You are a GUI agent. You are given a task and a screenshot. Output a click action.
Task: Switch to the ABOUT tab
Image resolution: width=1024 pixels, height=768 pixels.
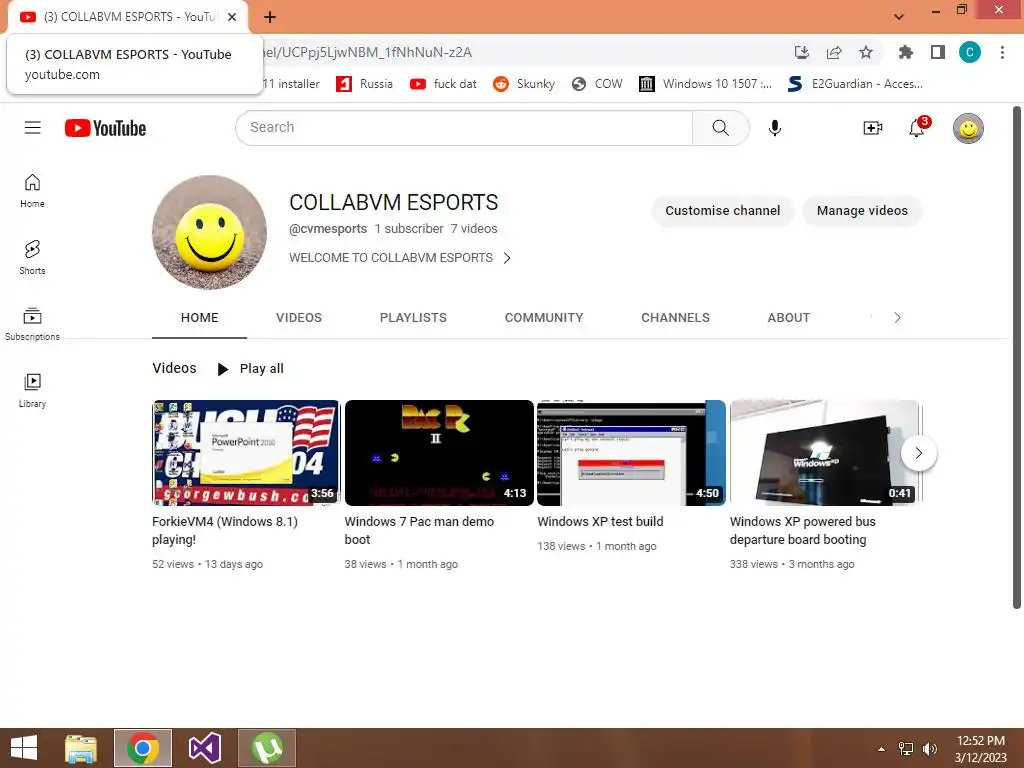tap(788, 317)
